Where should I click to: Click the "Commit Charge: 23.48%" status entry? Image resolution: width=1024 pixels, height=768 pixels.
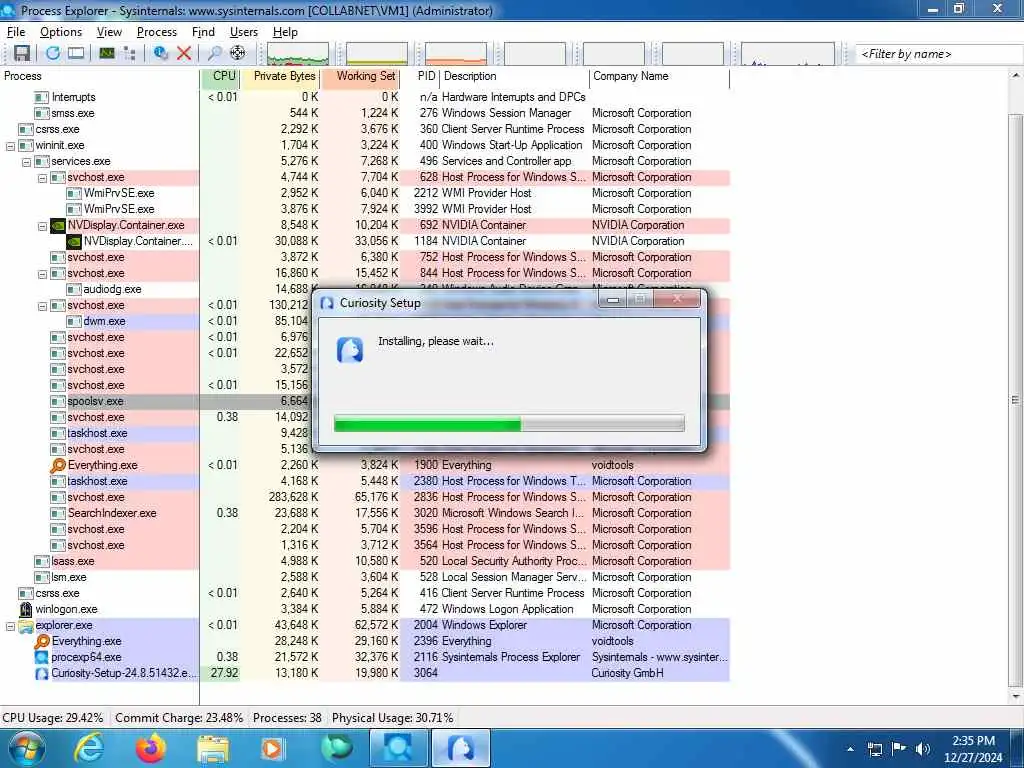coord(179,718)
